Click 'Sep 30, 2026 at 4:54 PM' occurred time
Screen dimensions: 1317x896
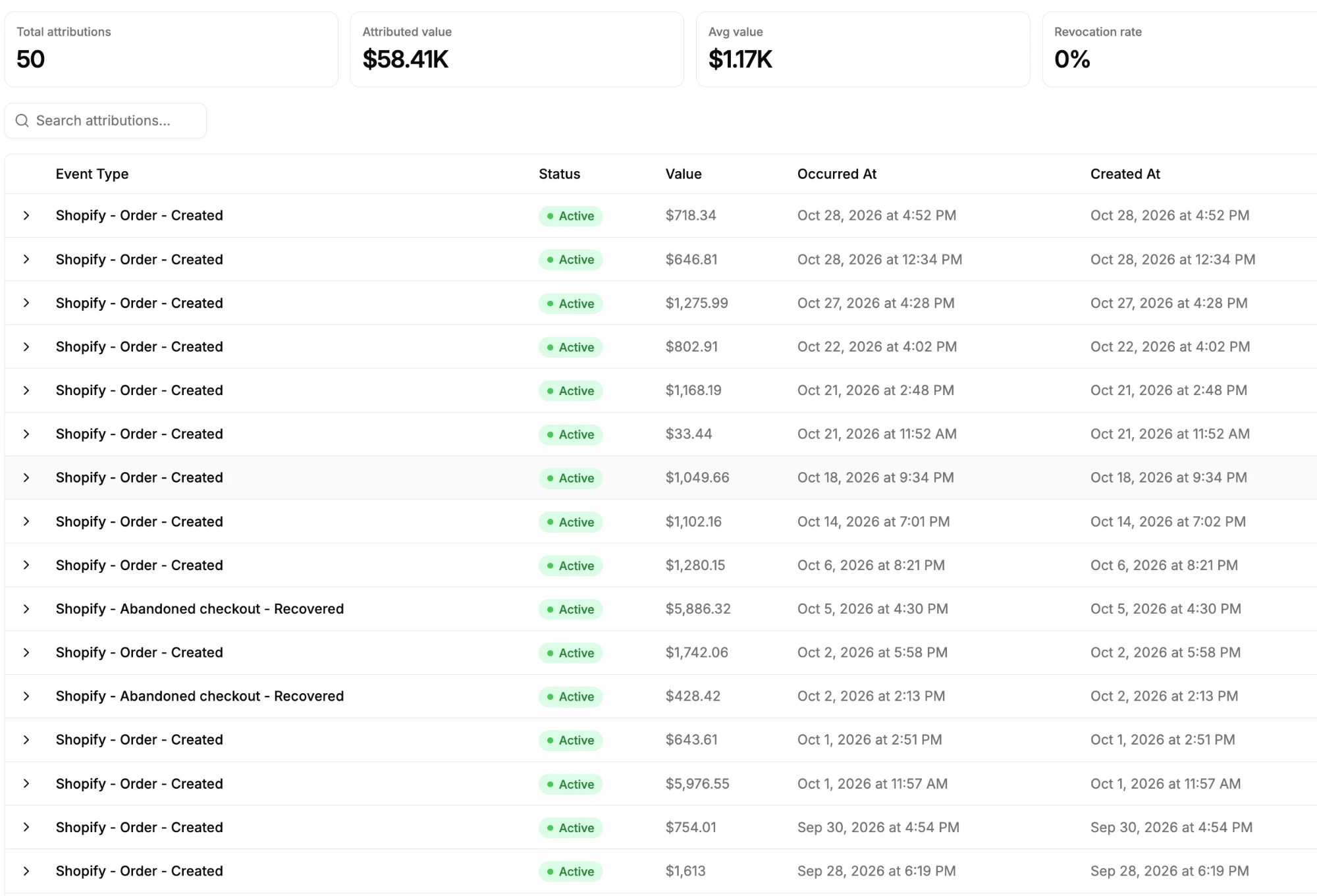pyautogui.click(x=878, y=827)
